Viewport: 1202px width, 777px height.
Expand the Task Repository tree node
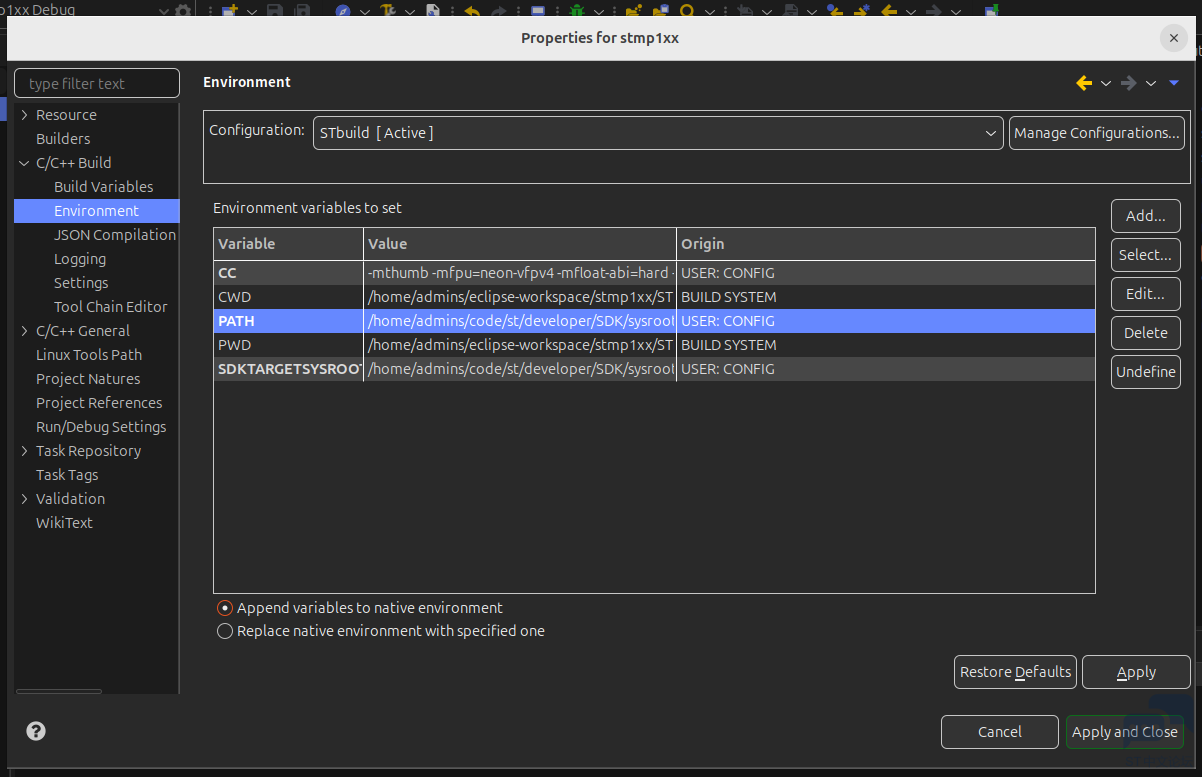click(25, 451)
